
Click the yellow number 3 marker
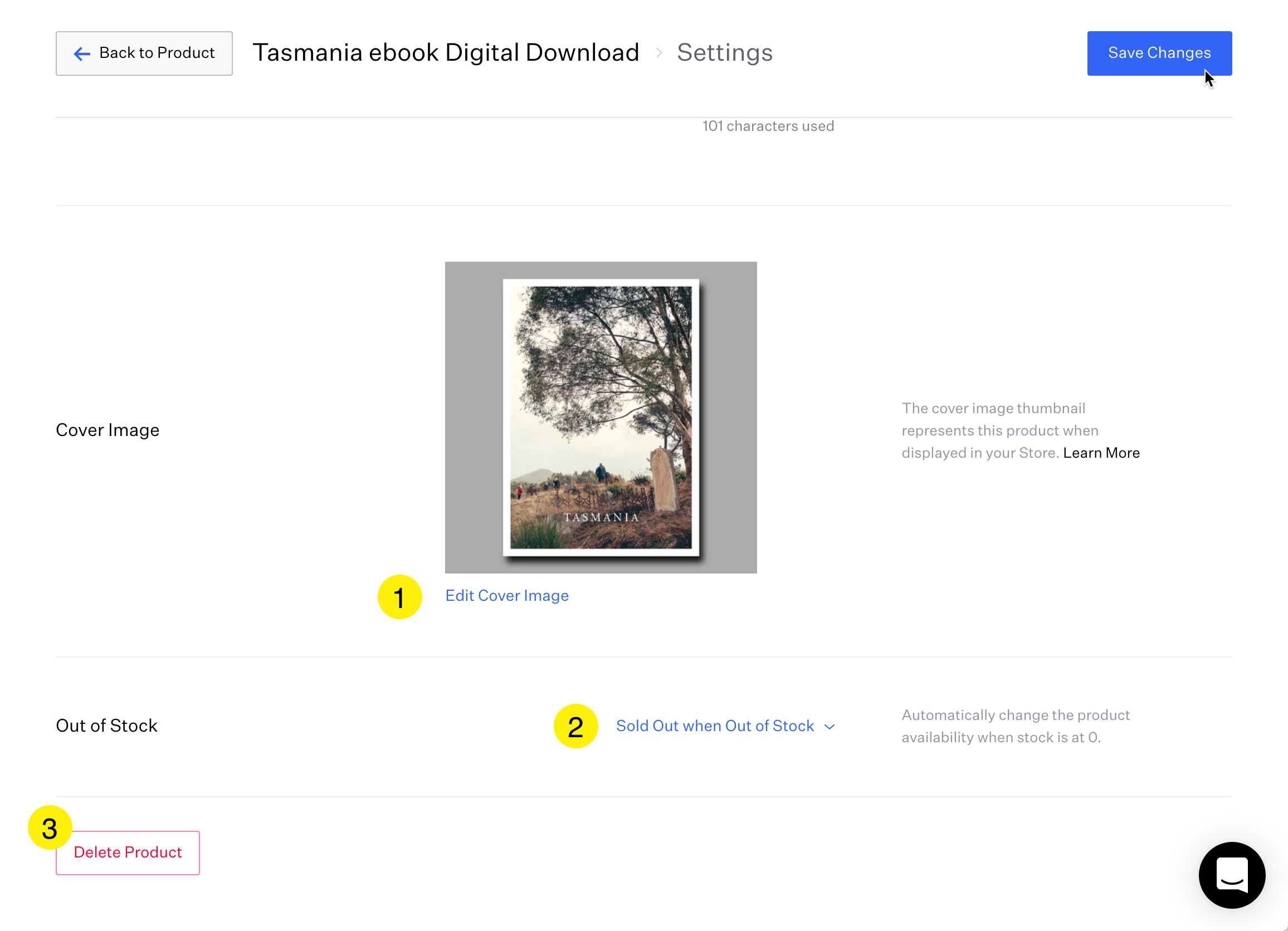click(x=50, y=827)
